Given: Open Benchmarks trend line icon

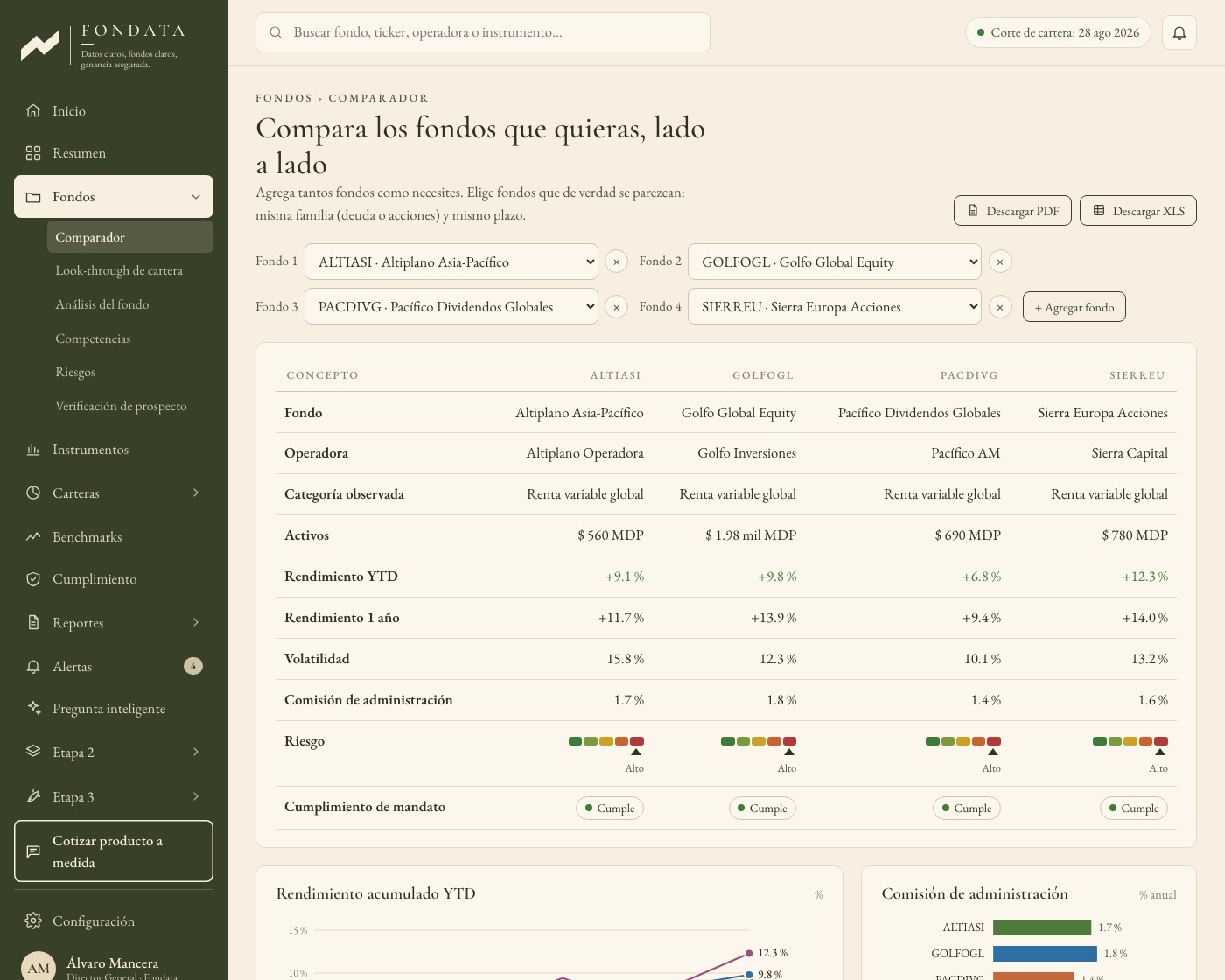Looking at the screenshot, I should [33, 536].
